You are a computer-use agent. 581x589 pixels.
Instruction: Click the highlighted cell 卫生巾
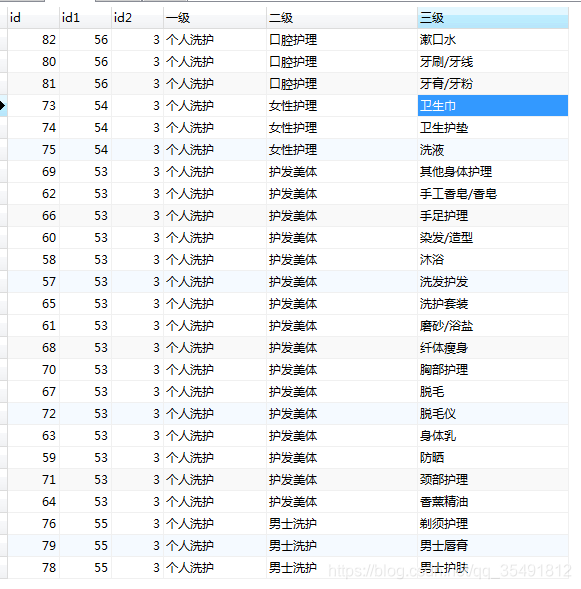(493, 106)
